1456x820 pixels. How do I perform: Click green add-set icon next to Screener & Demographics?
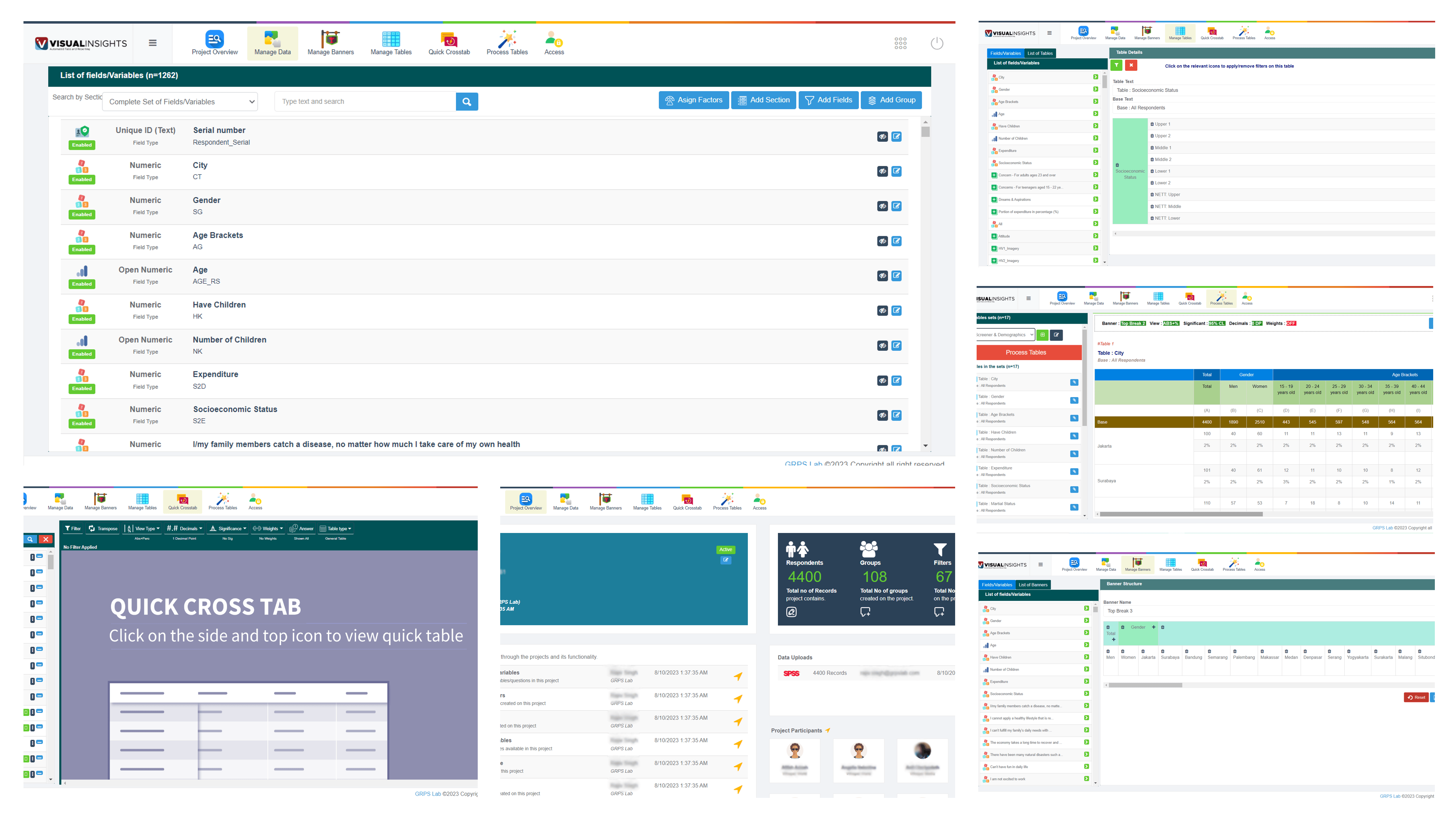tap(1042, 335)
